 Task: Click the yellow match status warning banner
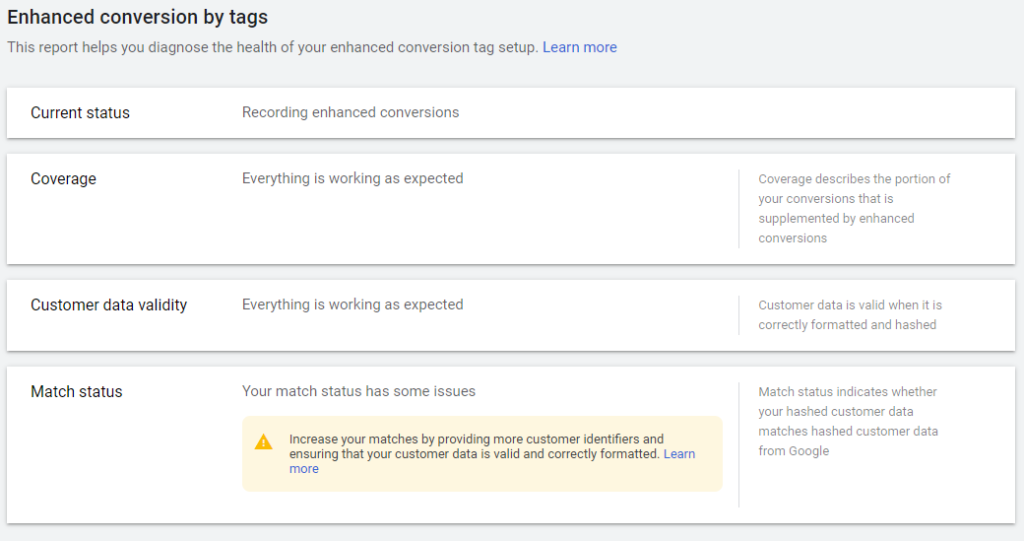click(482, 453)
